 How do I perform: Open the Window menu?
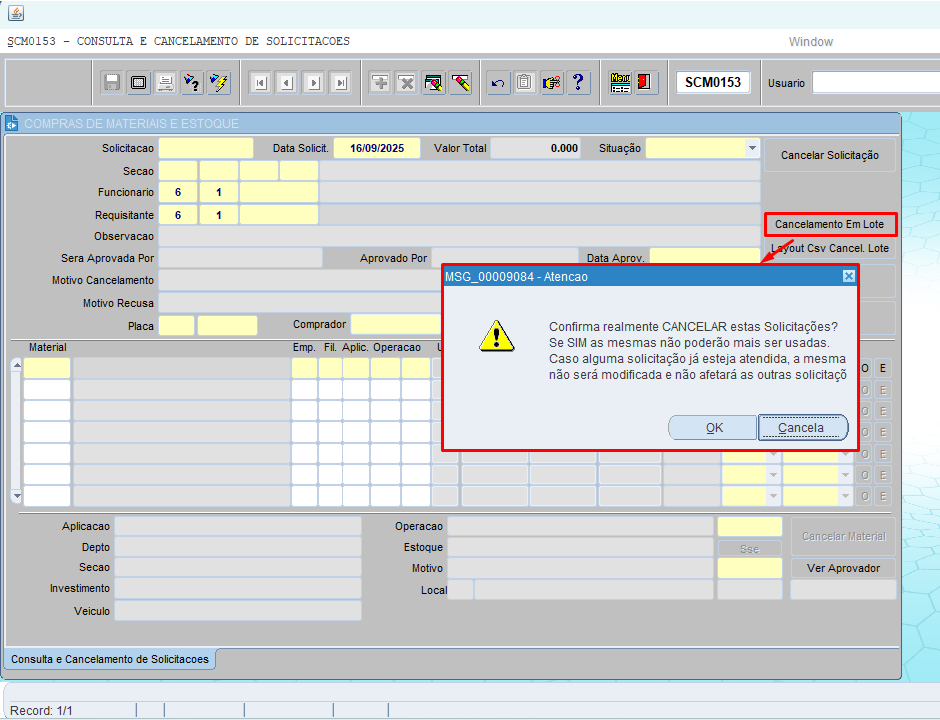pos(810,42)
